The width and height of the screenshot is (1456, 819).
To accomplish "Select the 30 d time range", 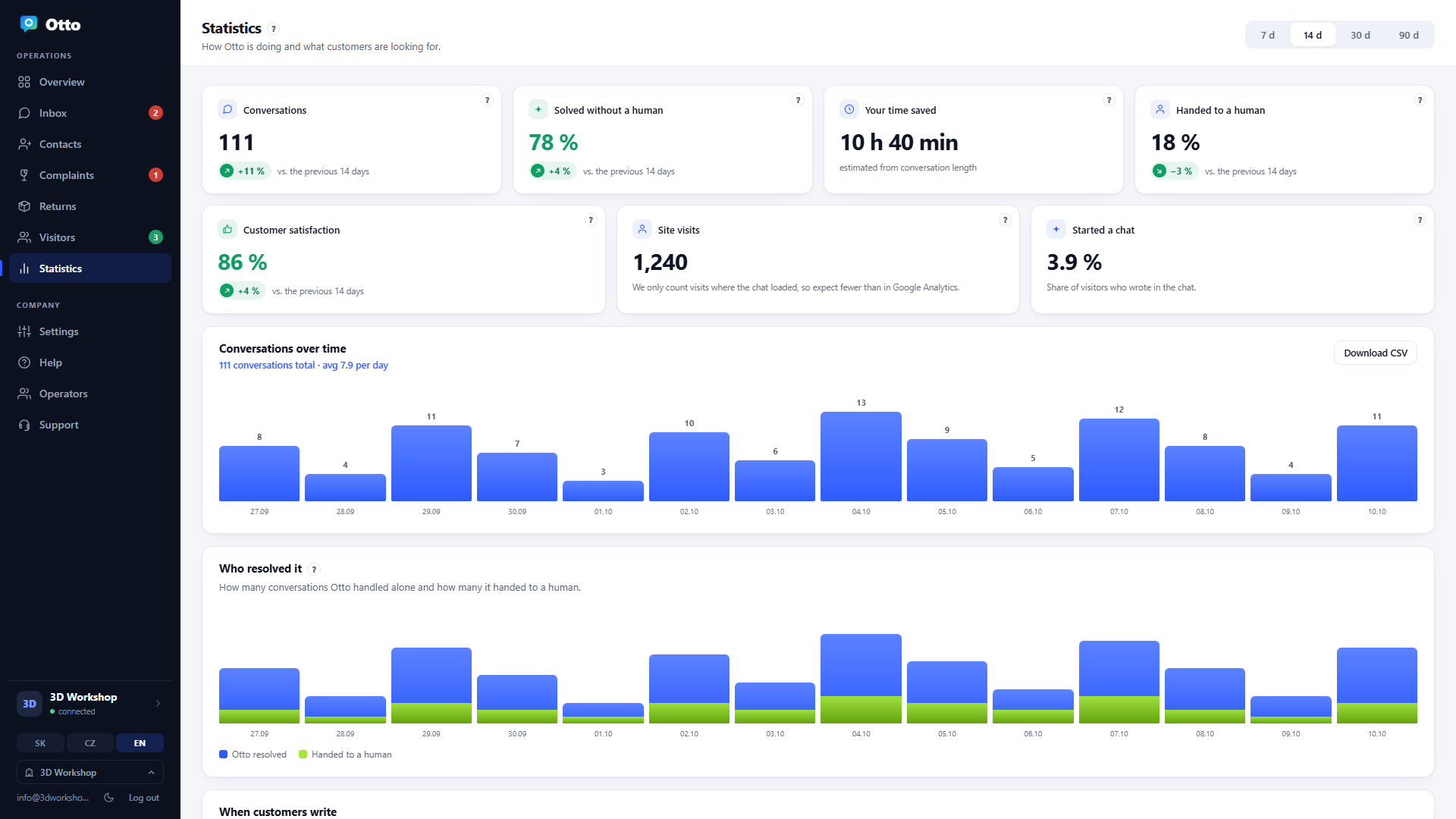I will click(1360, 35).
